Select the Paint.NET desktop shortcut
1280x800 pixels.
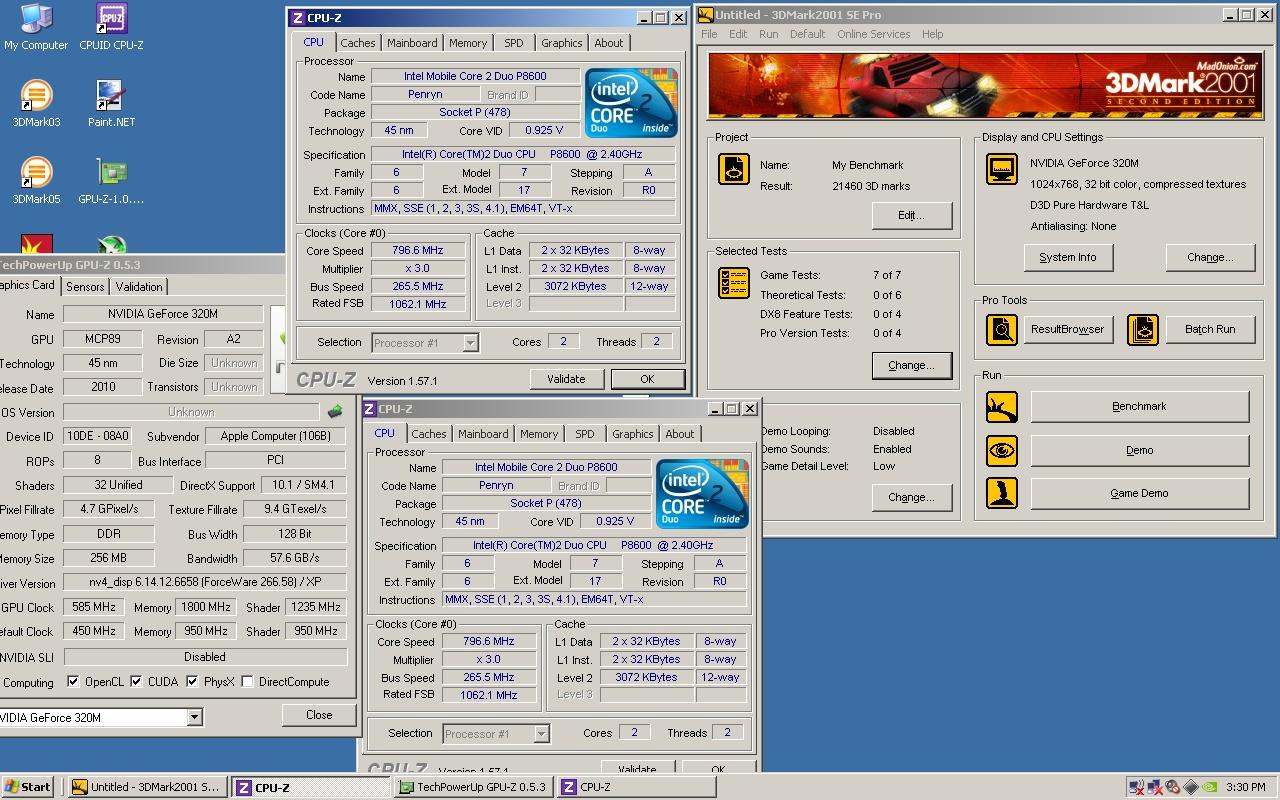[x=111, y=104]
